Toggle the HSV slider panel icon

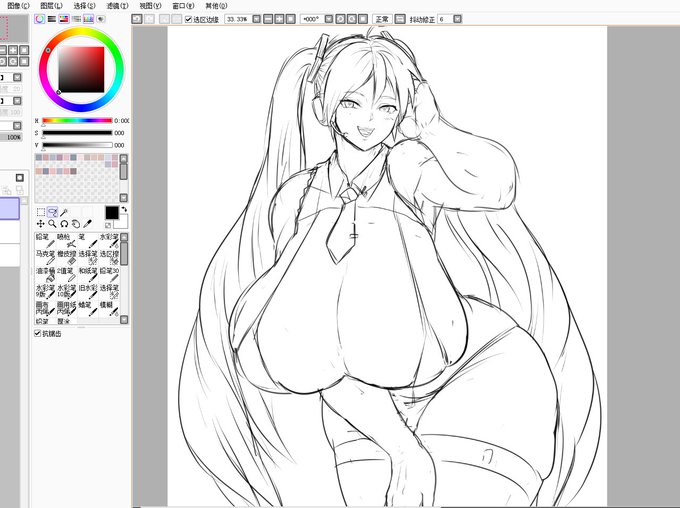click(64, 19)
